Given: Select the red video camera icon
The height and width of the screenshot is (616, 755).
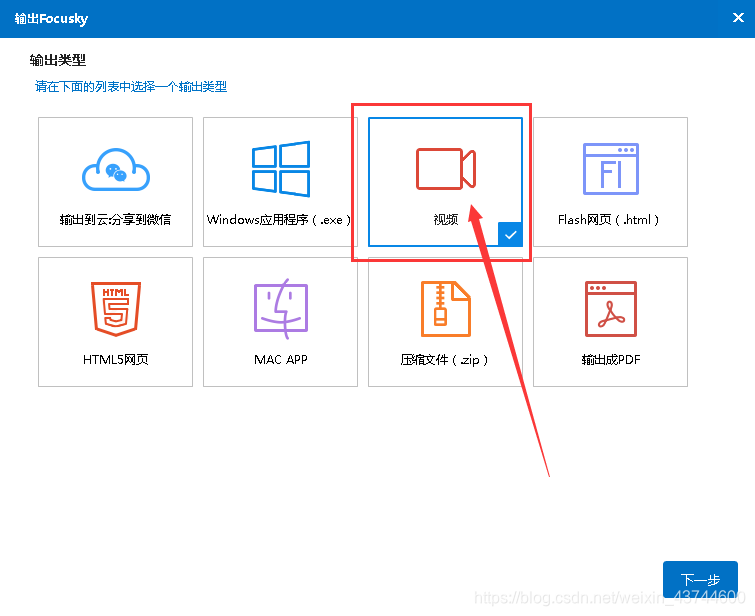Looking at the screenshot, I should tap(446, 169).
